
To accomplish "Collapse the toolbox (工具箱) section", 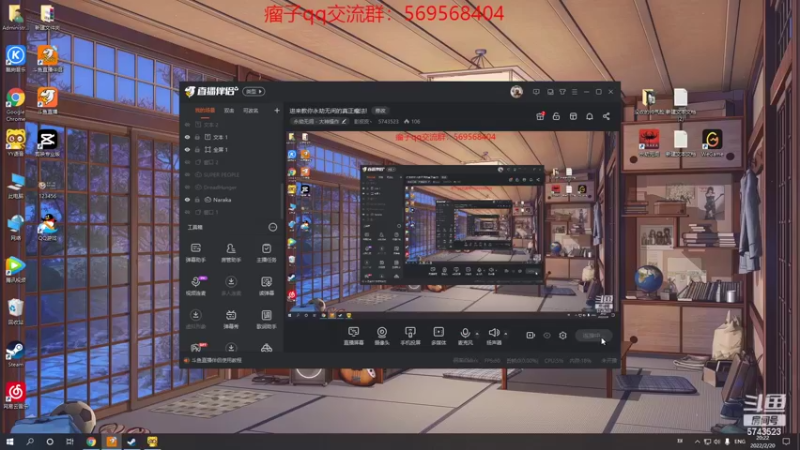I will pos(273,228).
